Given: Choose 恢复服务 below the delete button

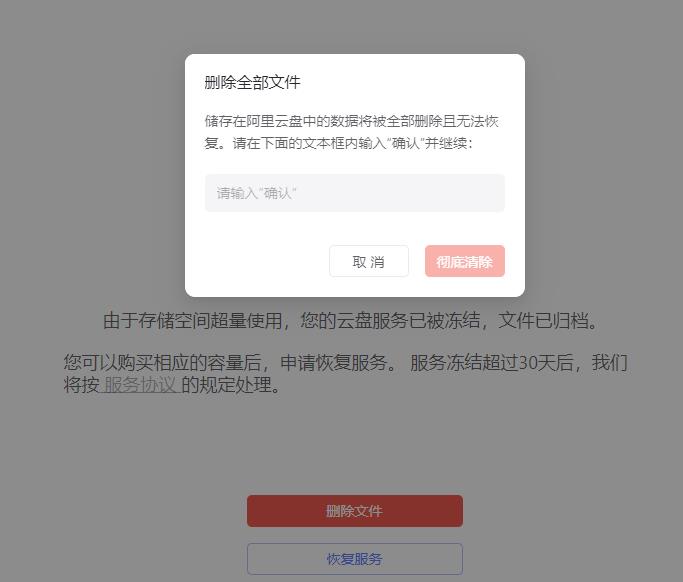Looking at the screenshot, I should coord(355,559).
